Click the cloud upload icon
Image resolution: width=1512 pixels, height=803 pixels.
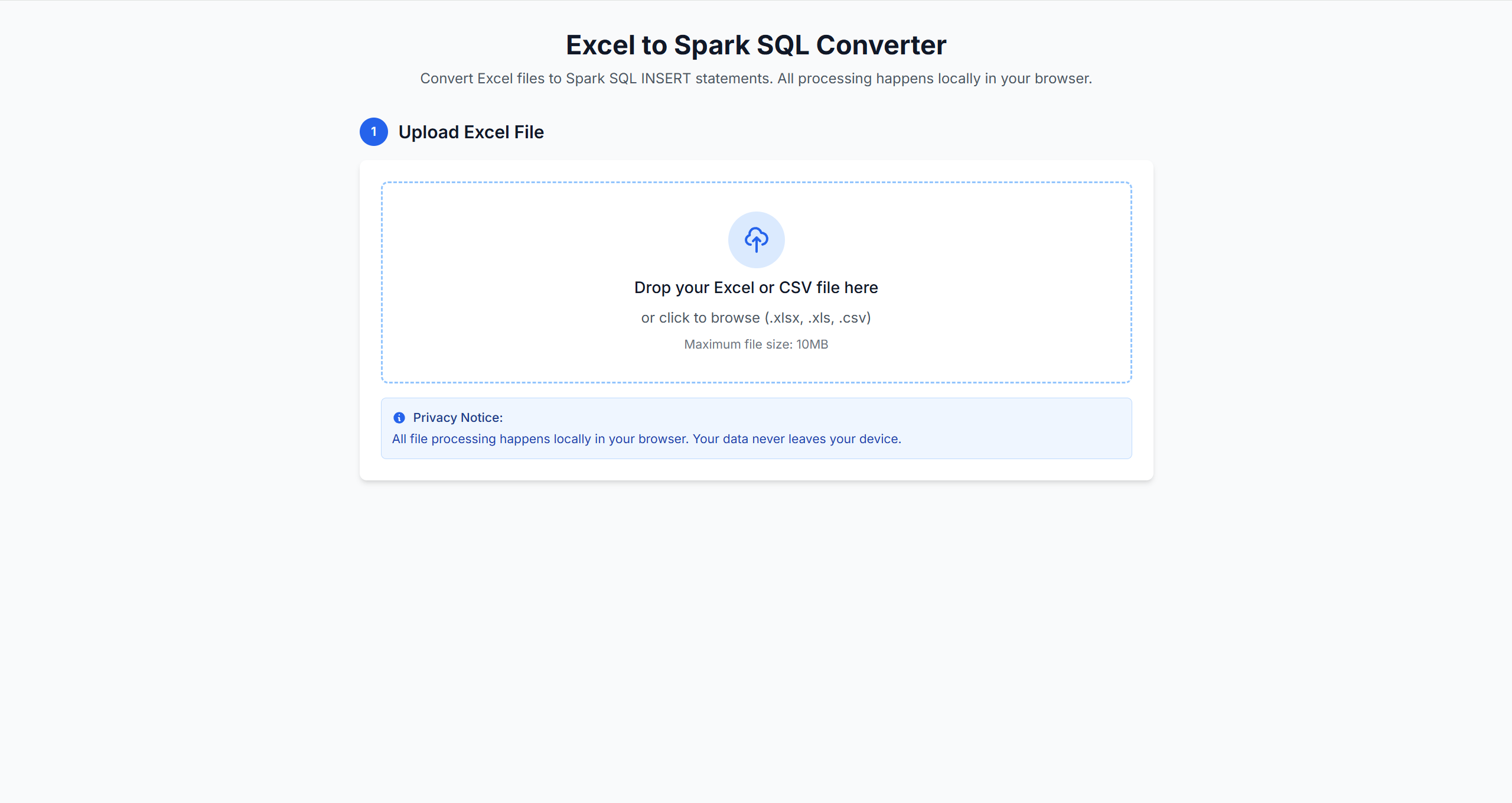pyautogui.click(x=756, y=239)
